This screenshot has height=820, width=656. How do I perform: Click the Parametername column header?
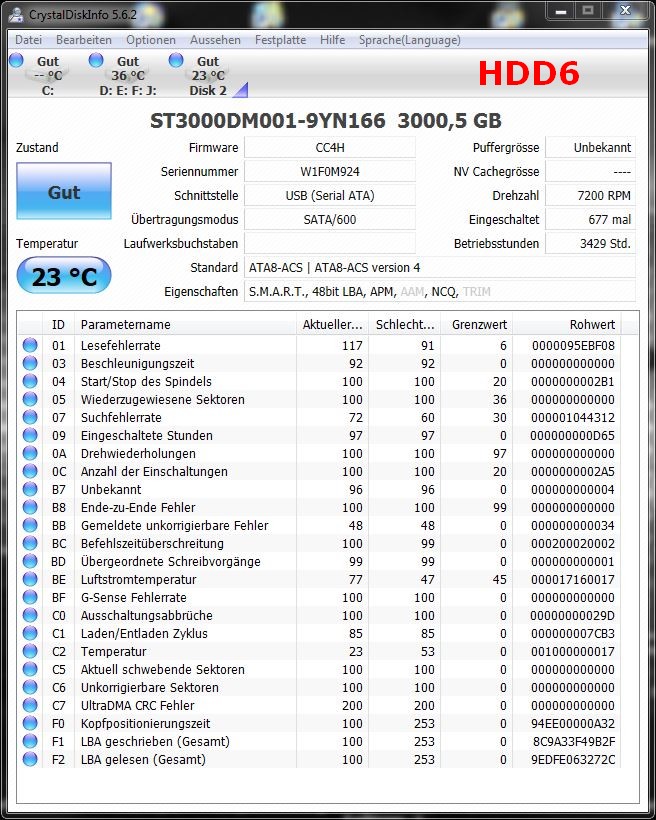[185, 325]
